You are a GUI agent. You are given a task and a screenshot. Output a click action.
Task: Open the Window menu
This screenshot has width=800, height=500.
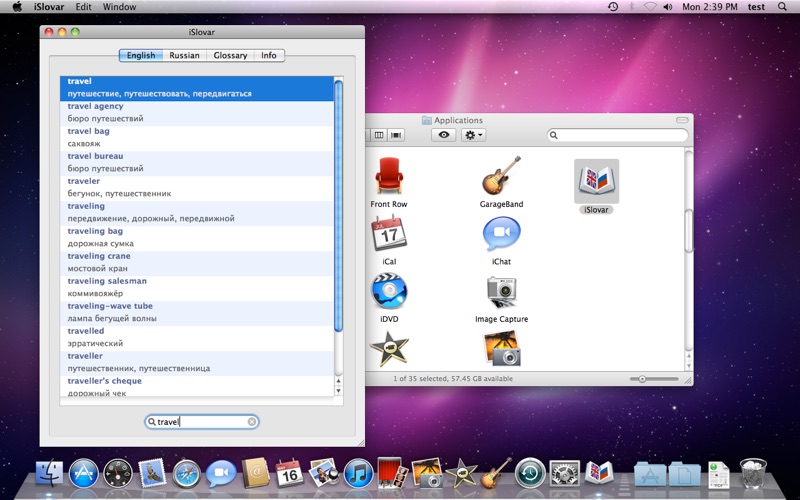tap(119, 7)
